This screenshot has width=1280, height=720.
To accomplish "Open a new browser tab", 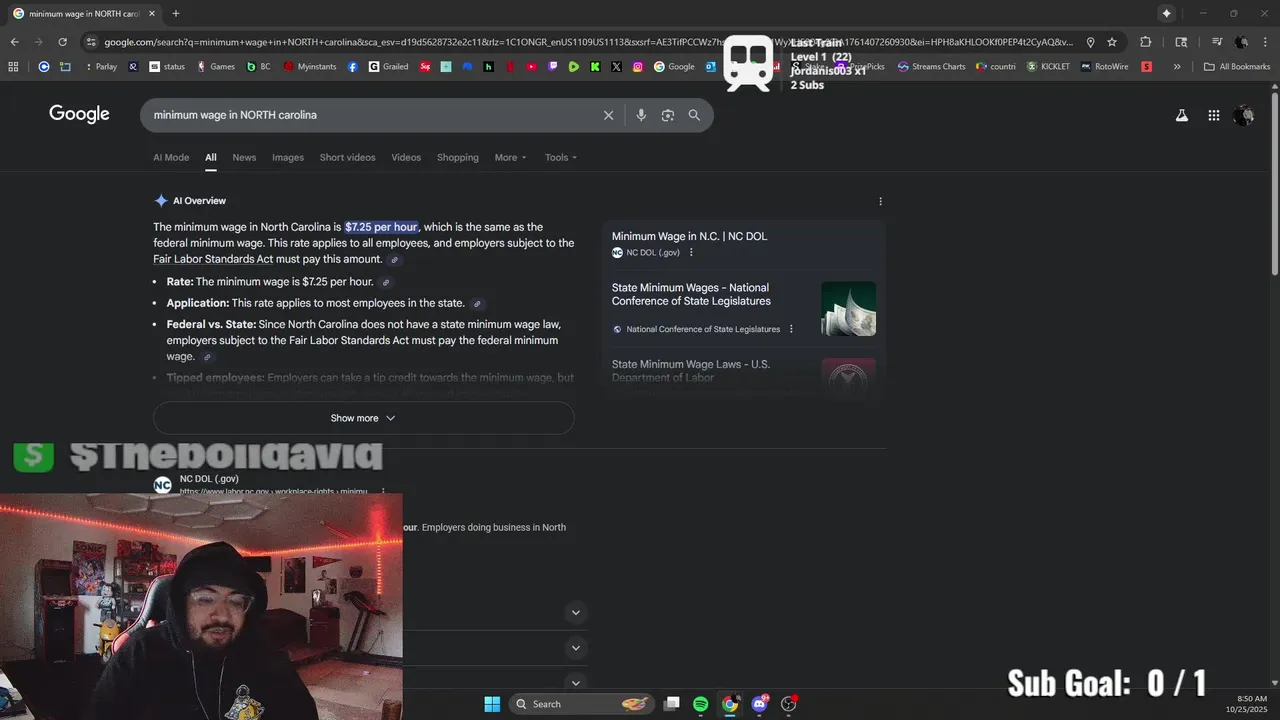I will [x=176, y=14].
